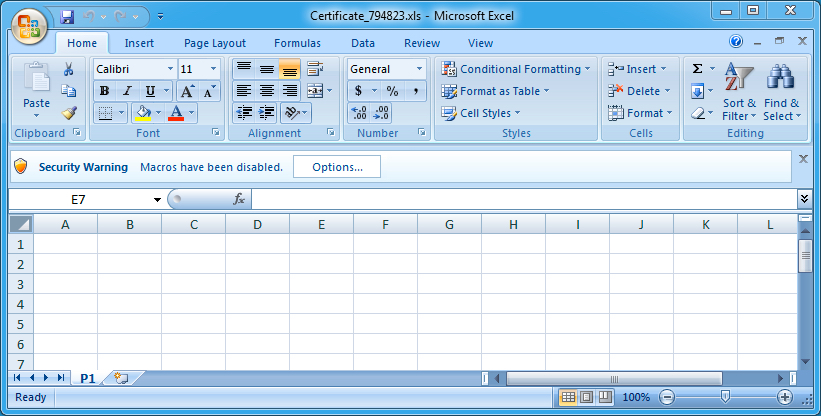Screen dimensions: 821x416
Task: Open the Review ribbon tab
Action: 422,43
